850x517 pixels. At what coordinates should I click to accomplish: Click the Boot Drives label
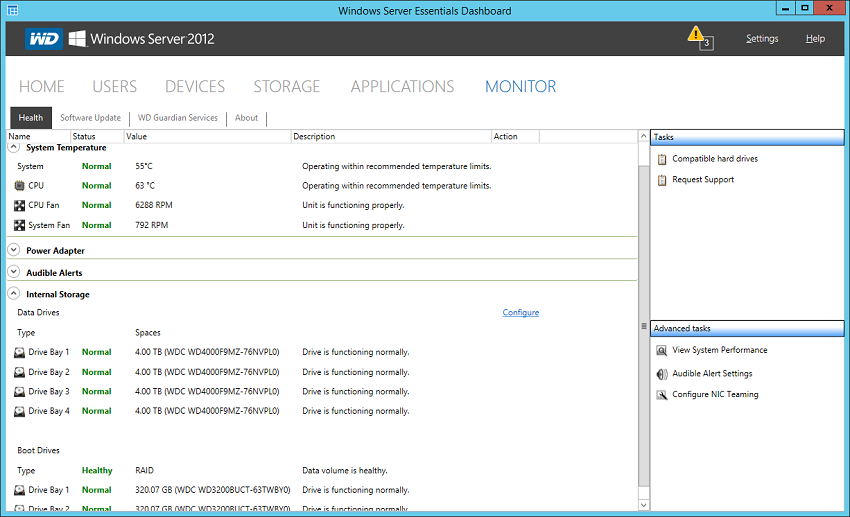[38, 450]
